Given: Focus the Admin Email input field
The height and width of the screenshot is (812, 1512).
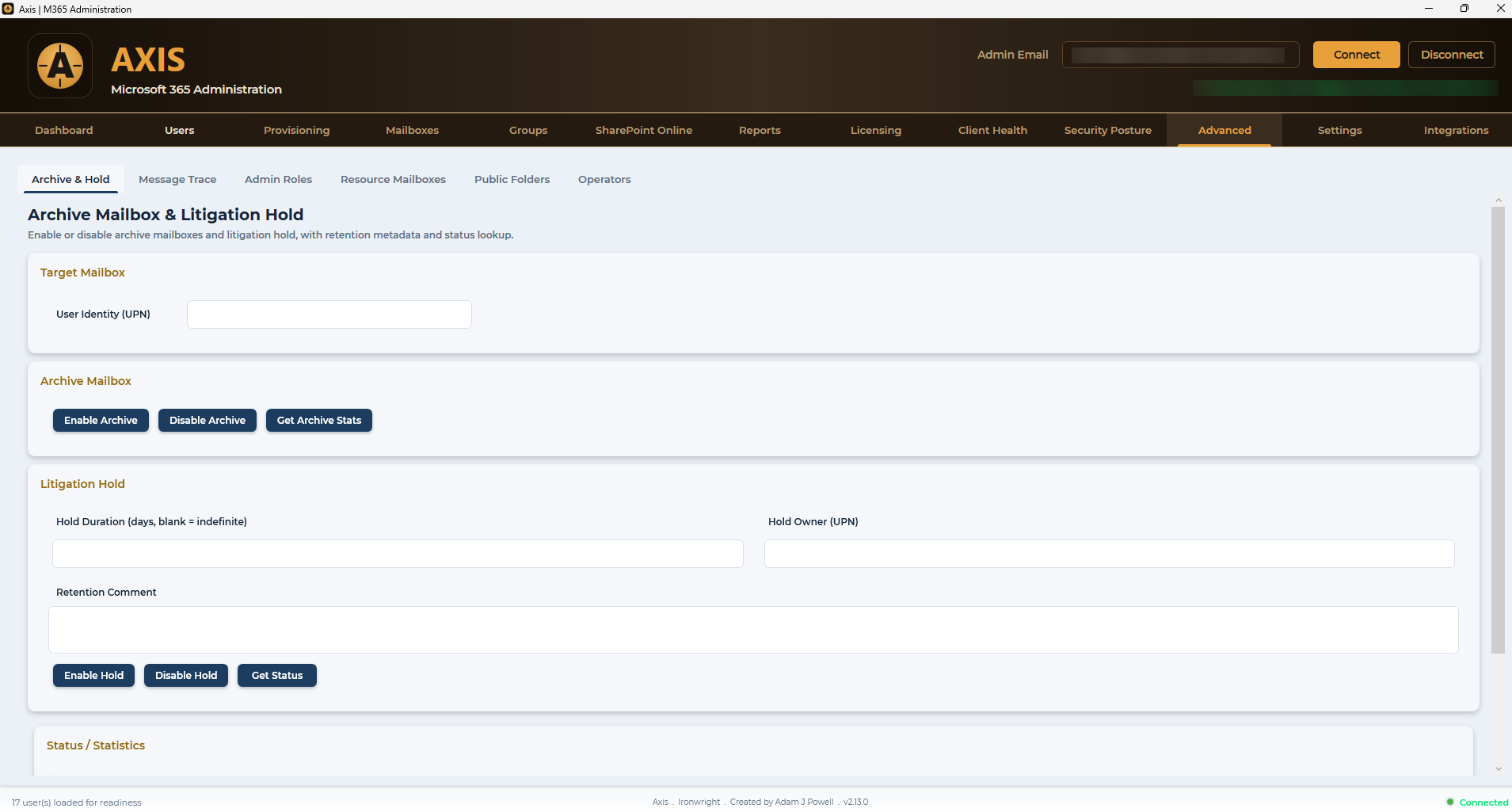Looking at the screenshot, I should 1180,55.
